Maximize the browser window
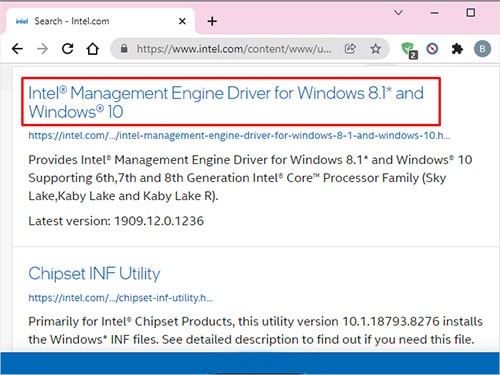Image resolution: width=500 pixels, height=375 pixels. tap(471, 13)
